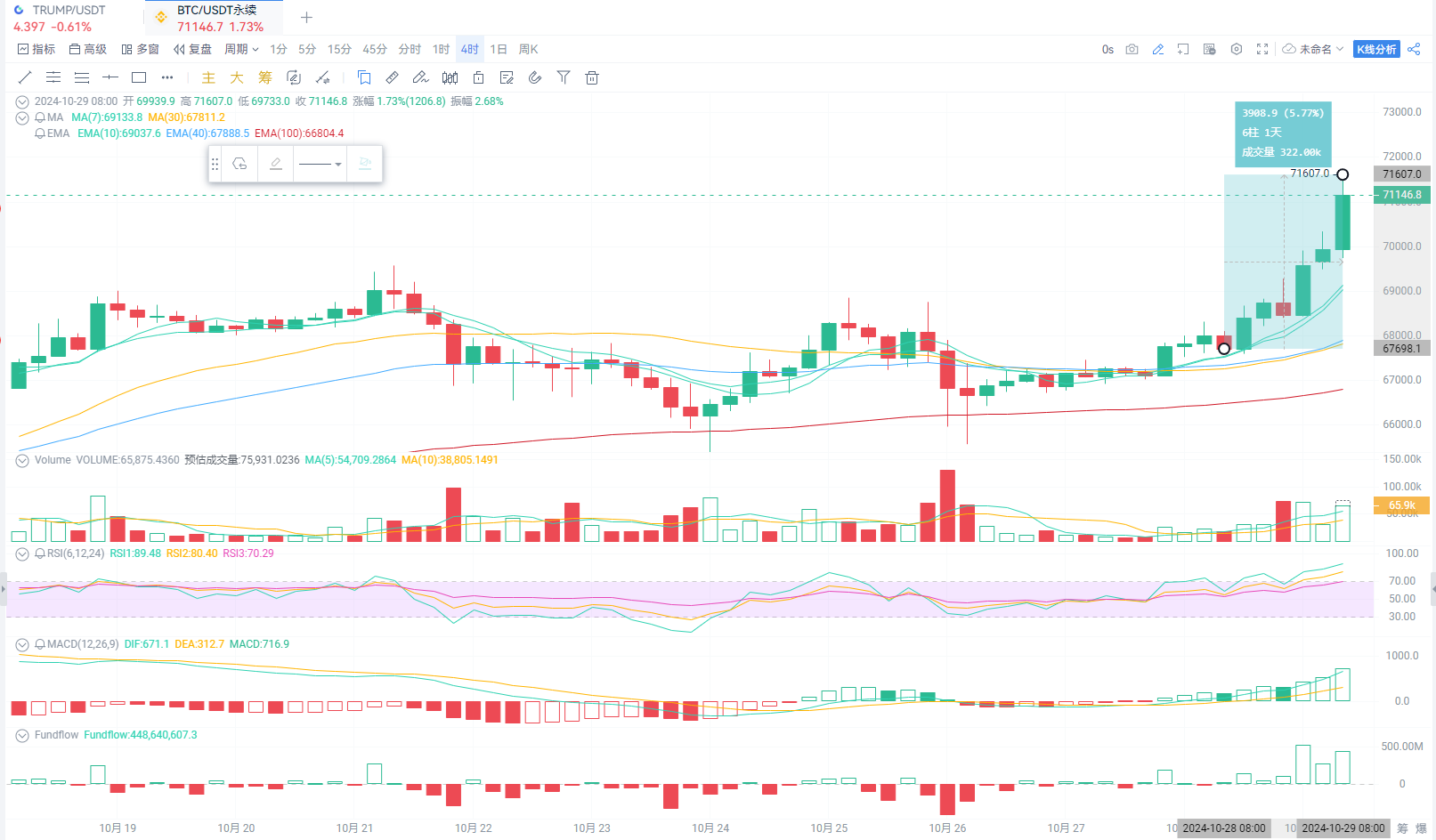Select the horizontal lines (Fibonacci) tool
This screenshot has width=1436, height=840.
point(82,77)
